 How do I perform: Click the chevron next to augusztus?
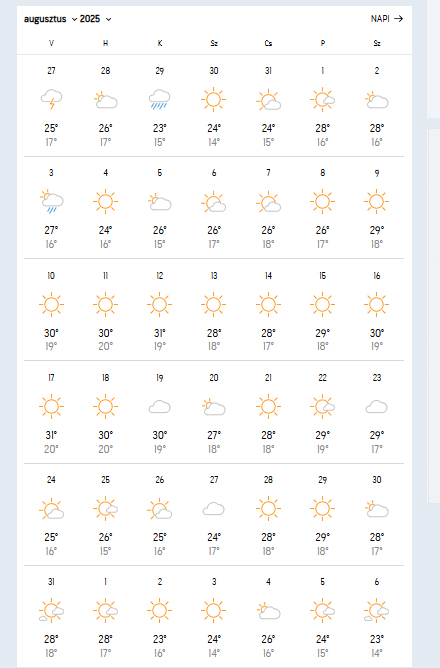[75, 20]
